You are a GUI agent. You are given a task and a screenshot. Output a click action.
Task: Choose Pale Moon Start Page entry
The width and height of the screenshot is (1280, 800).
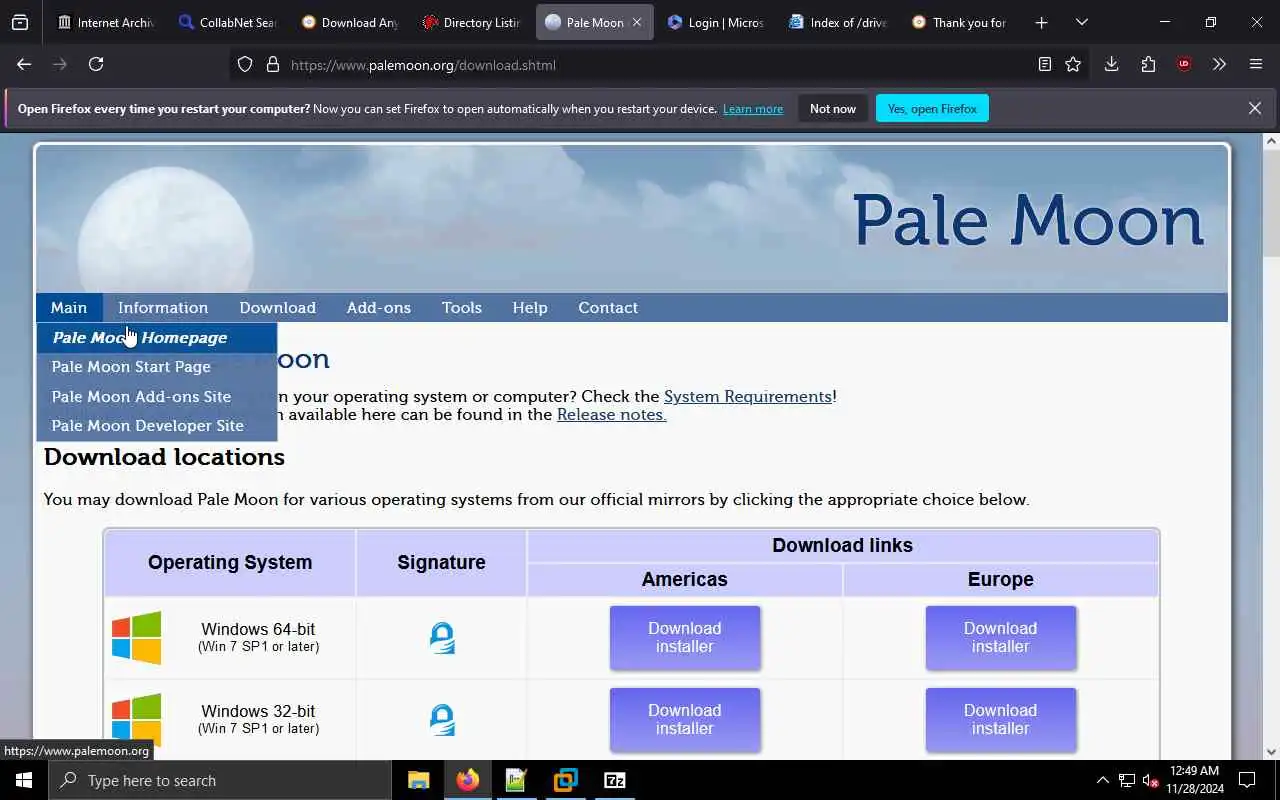(x=157, y=367)
